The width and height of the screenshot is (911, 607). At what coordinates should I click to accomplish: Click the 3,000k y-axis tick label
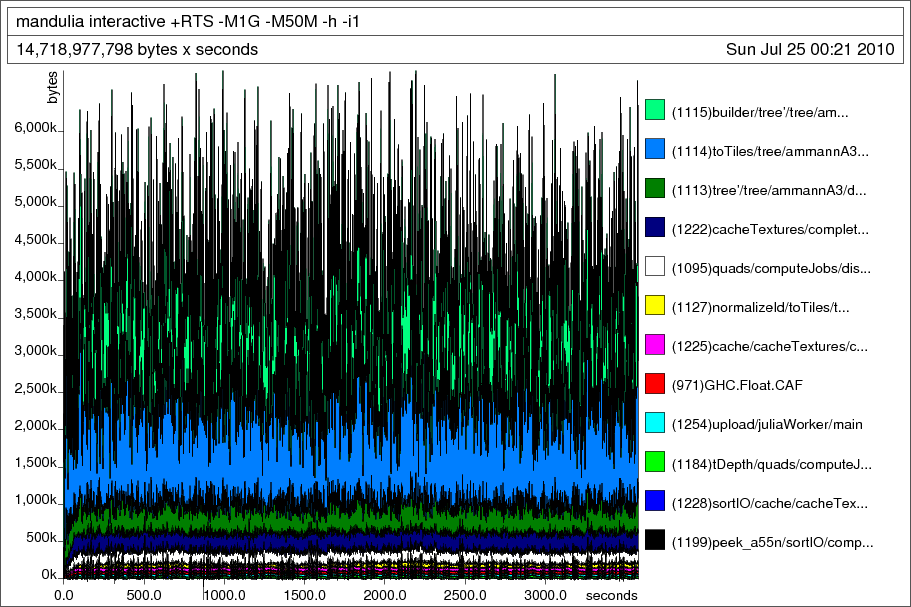point(35,351)
